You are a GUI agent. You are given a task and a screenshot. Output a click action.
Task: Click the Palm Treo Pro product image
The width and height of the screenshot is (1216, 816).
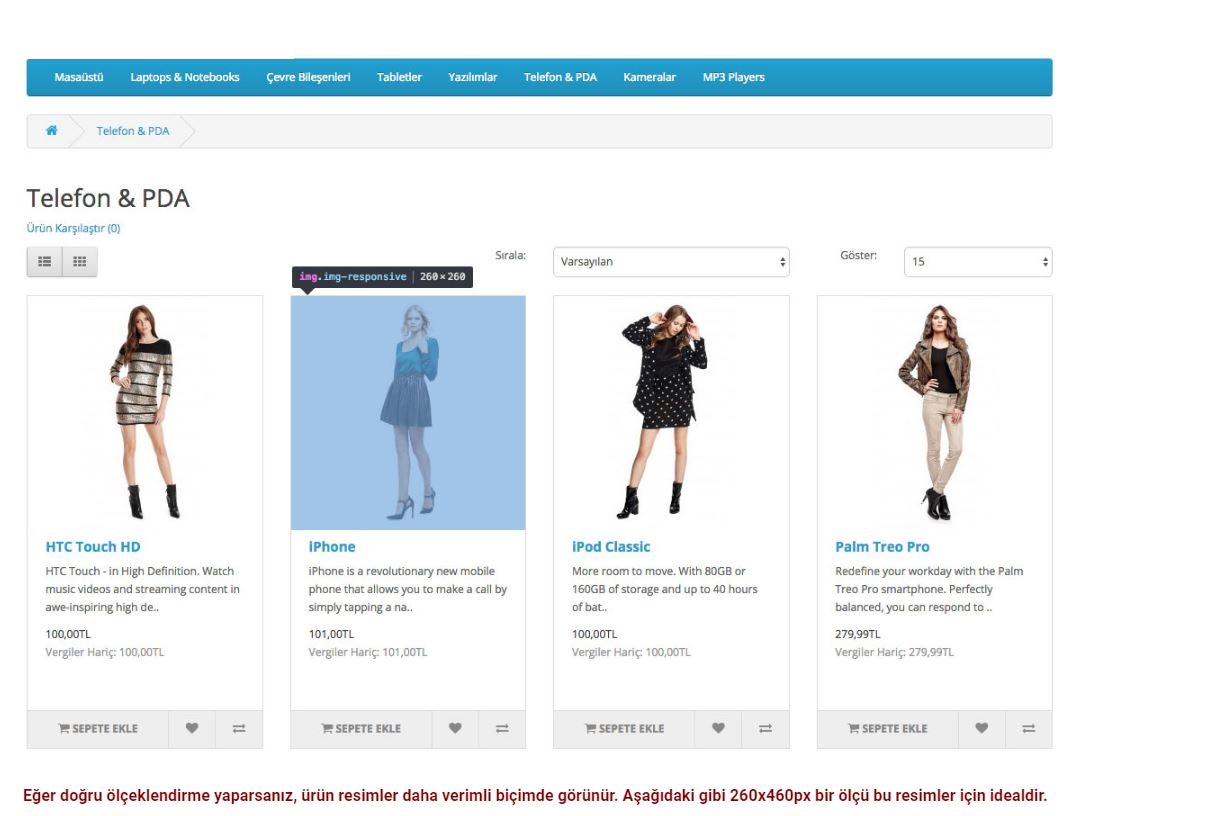[x=935, y=412]
